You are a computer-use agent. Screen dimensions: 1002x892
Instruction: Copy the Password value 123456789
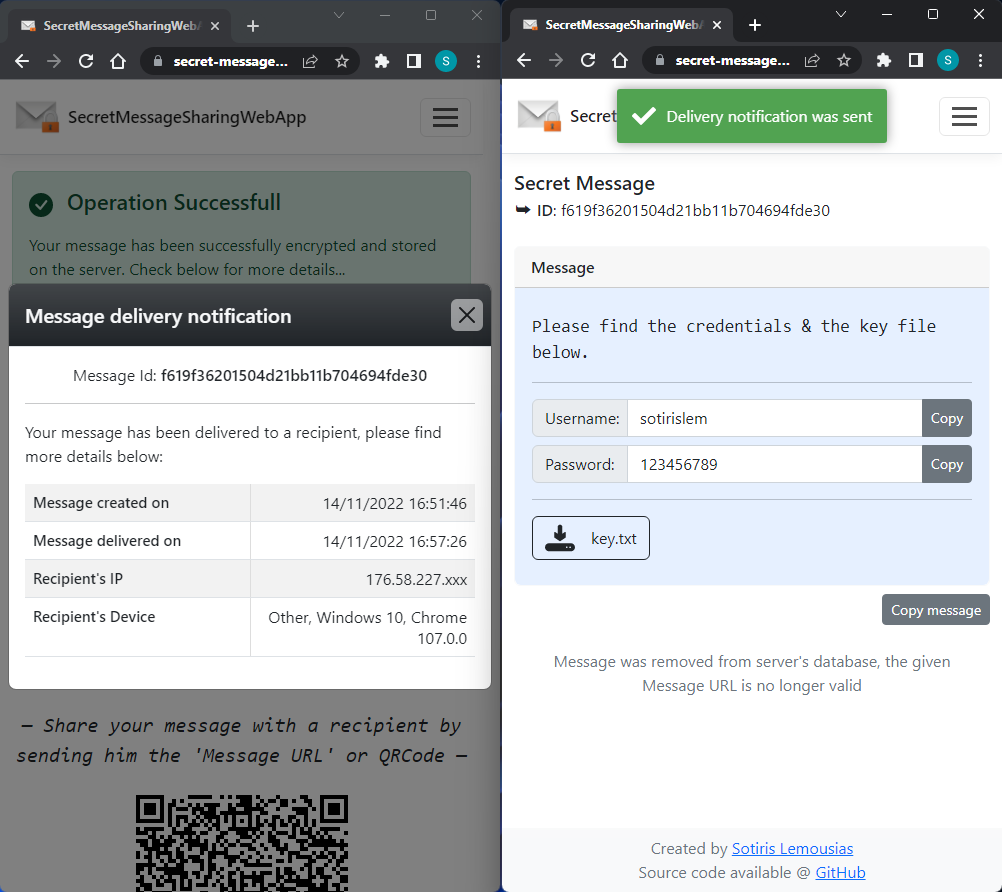point(946,465)
